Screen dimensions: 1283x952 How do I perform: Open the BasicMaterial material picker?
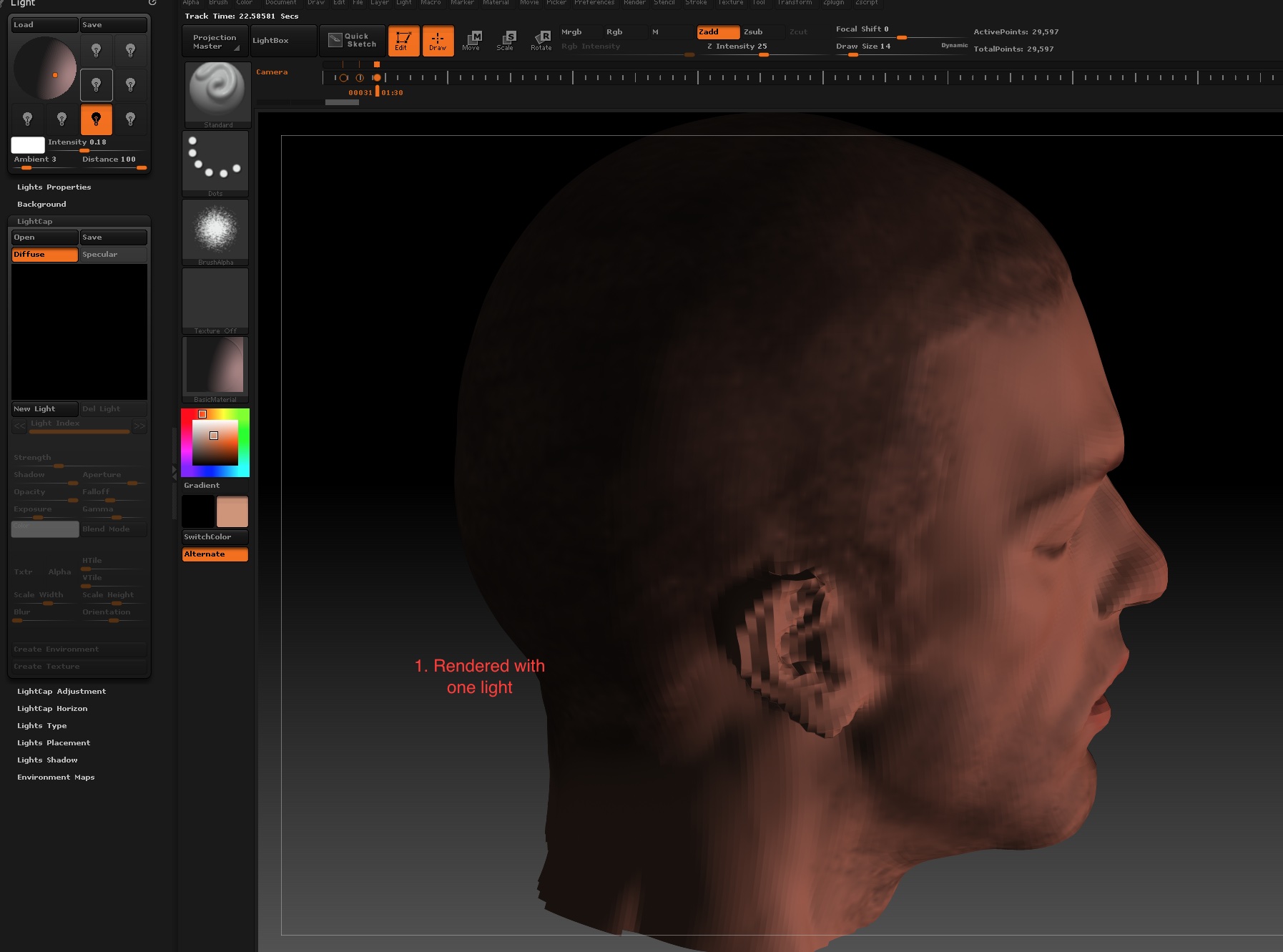point(215,370)
